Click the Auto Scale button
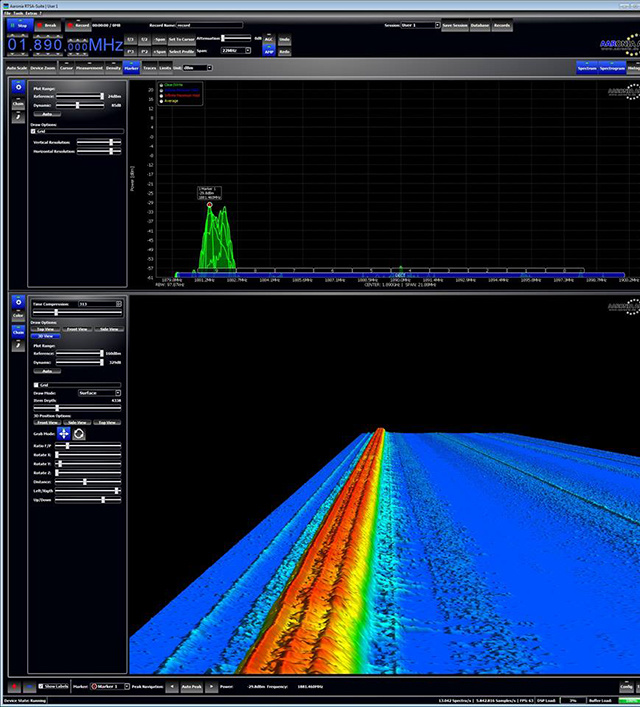This screenshot has width=640, height=707. tap(17, 68)
